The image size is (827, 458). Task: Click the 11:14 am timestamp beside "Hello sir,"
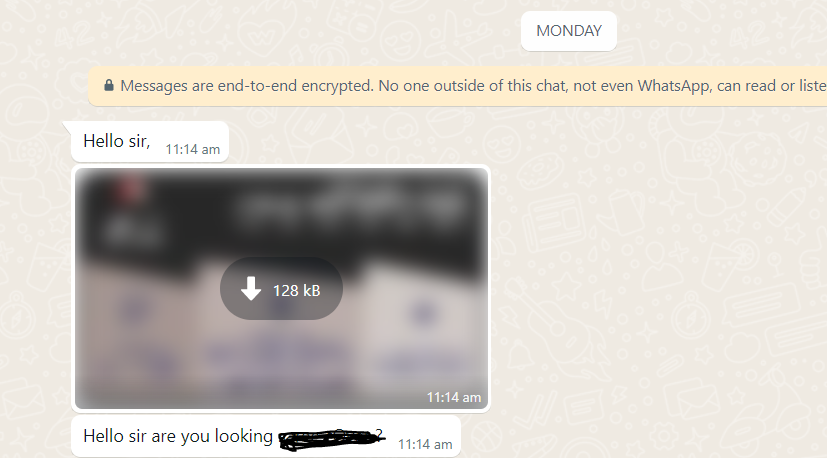193,150
